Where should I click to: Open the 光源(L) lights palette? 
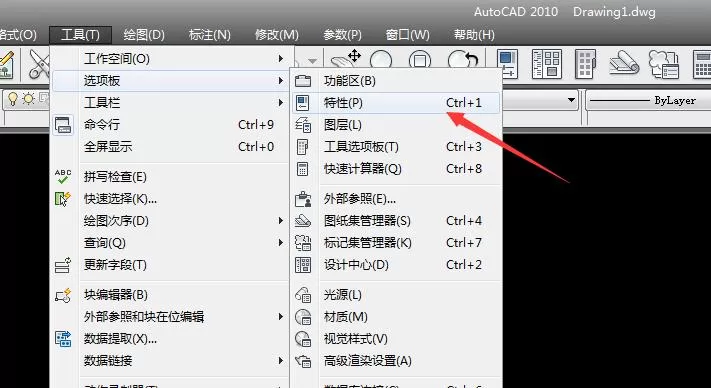pyautogui.click(x=396, y=295)
